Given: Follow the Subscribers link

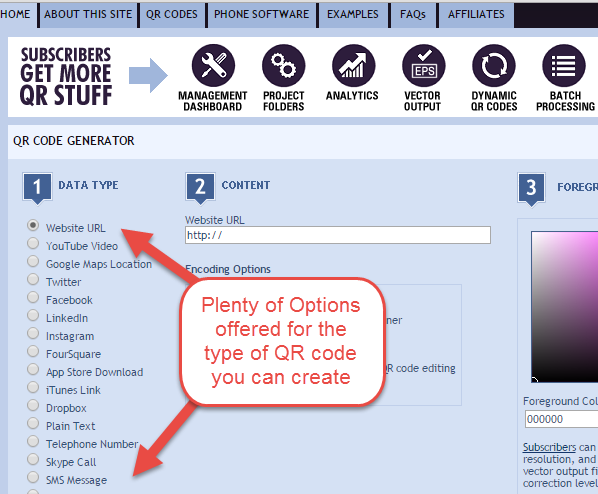Looking at the screenshot, I should 550,447.
